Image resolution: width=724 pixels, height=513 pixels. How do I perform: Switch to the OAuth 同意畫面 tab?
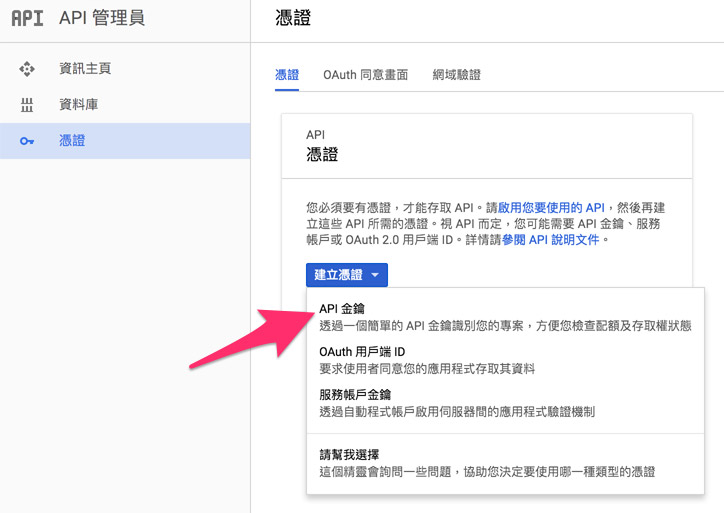click(x=365, y=75)
